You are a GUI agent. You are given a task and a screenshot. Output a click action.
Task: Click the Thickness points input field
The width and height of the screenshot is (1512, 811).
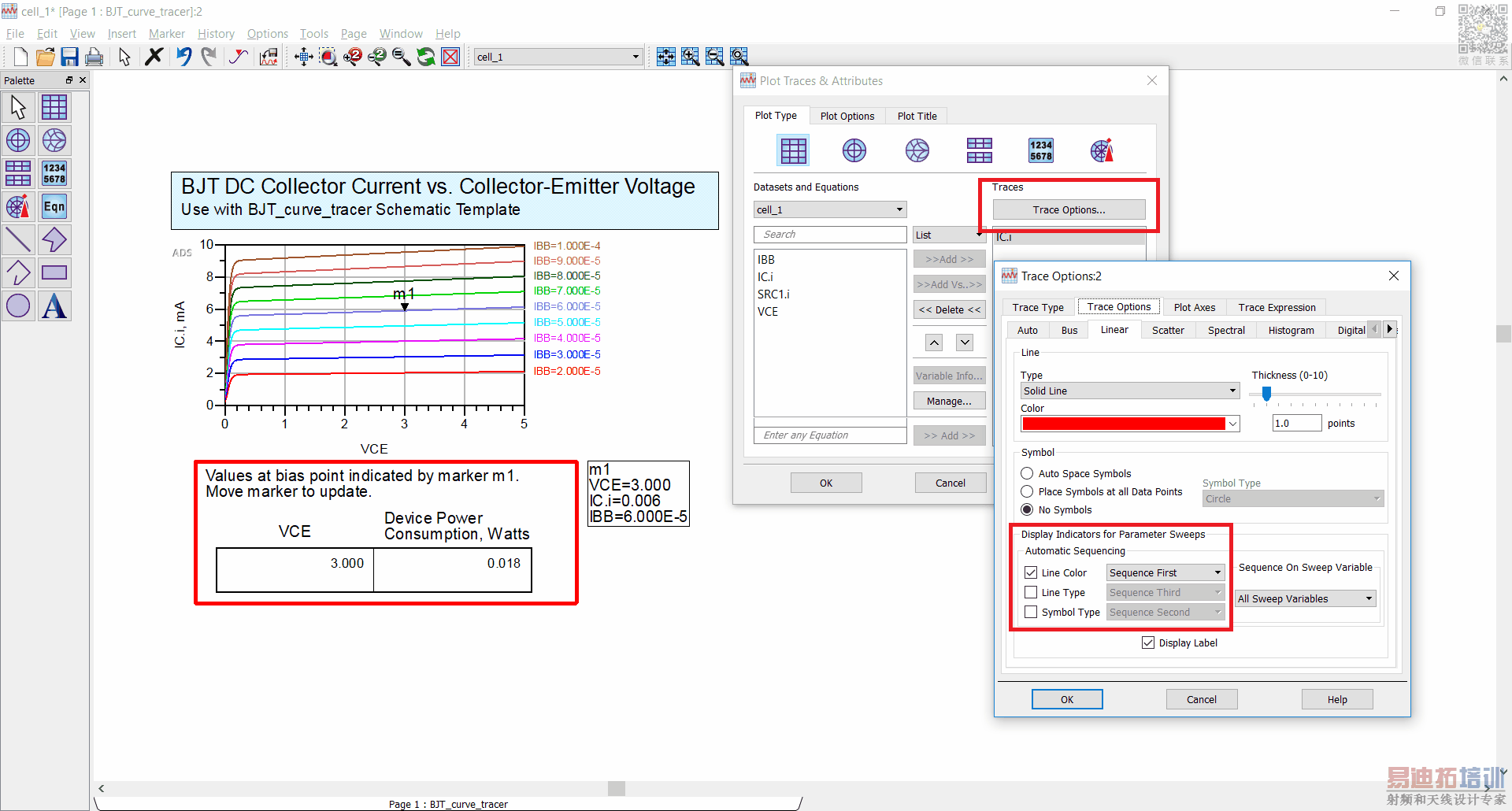coord(1297,424)
